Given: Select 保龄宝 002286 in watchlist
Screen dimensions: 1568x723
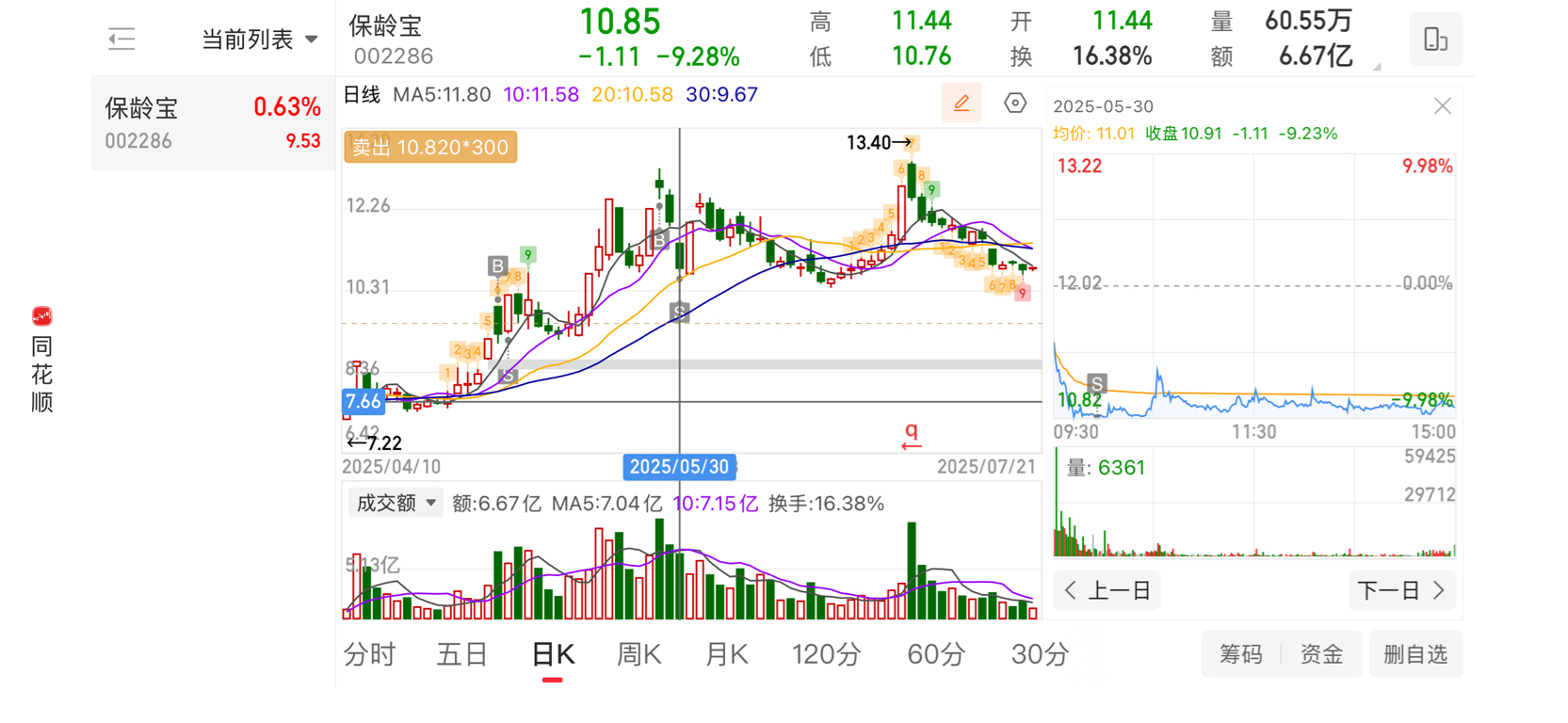Looking at the screenshot, I should [213, 123].
